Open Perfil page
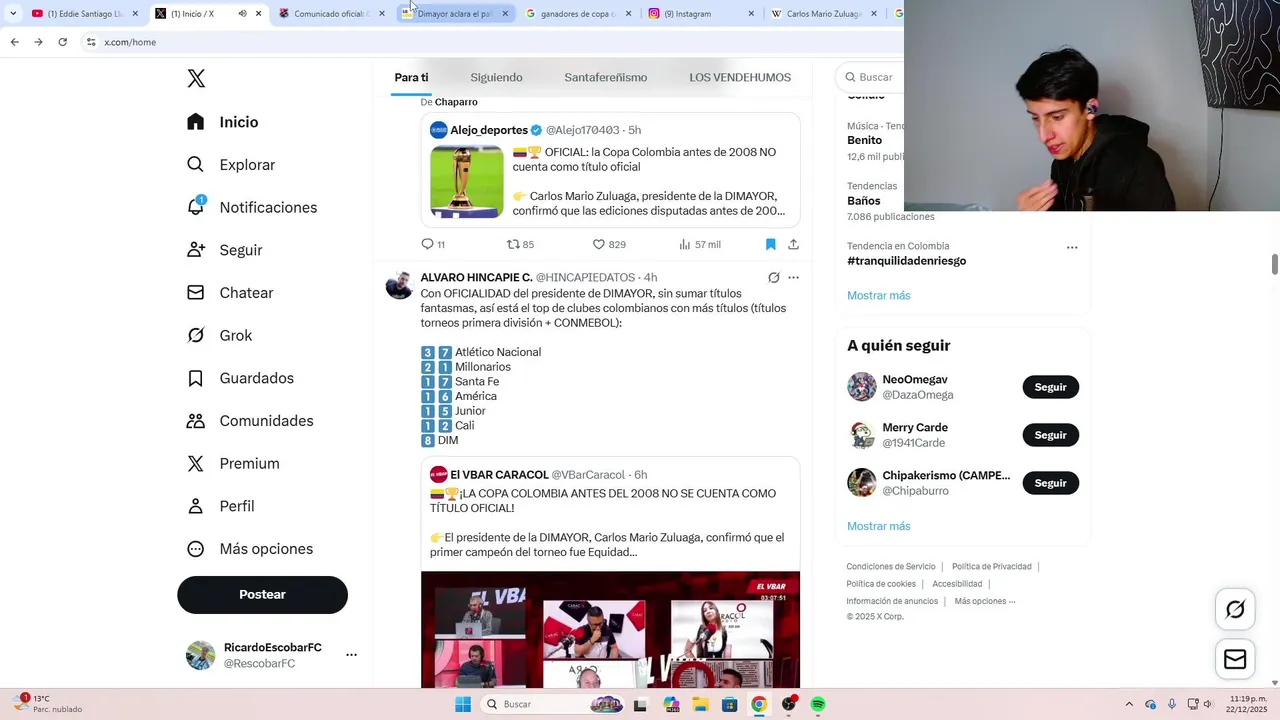 (x=221, y=506)
